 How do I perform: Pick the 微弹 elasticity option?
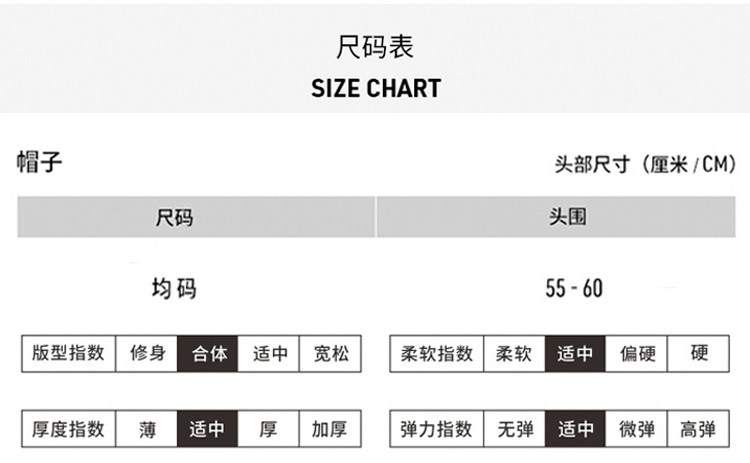[636, 429]
